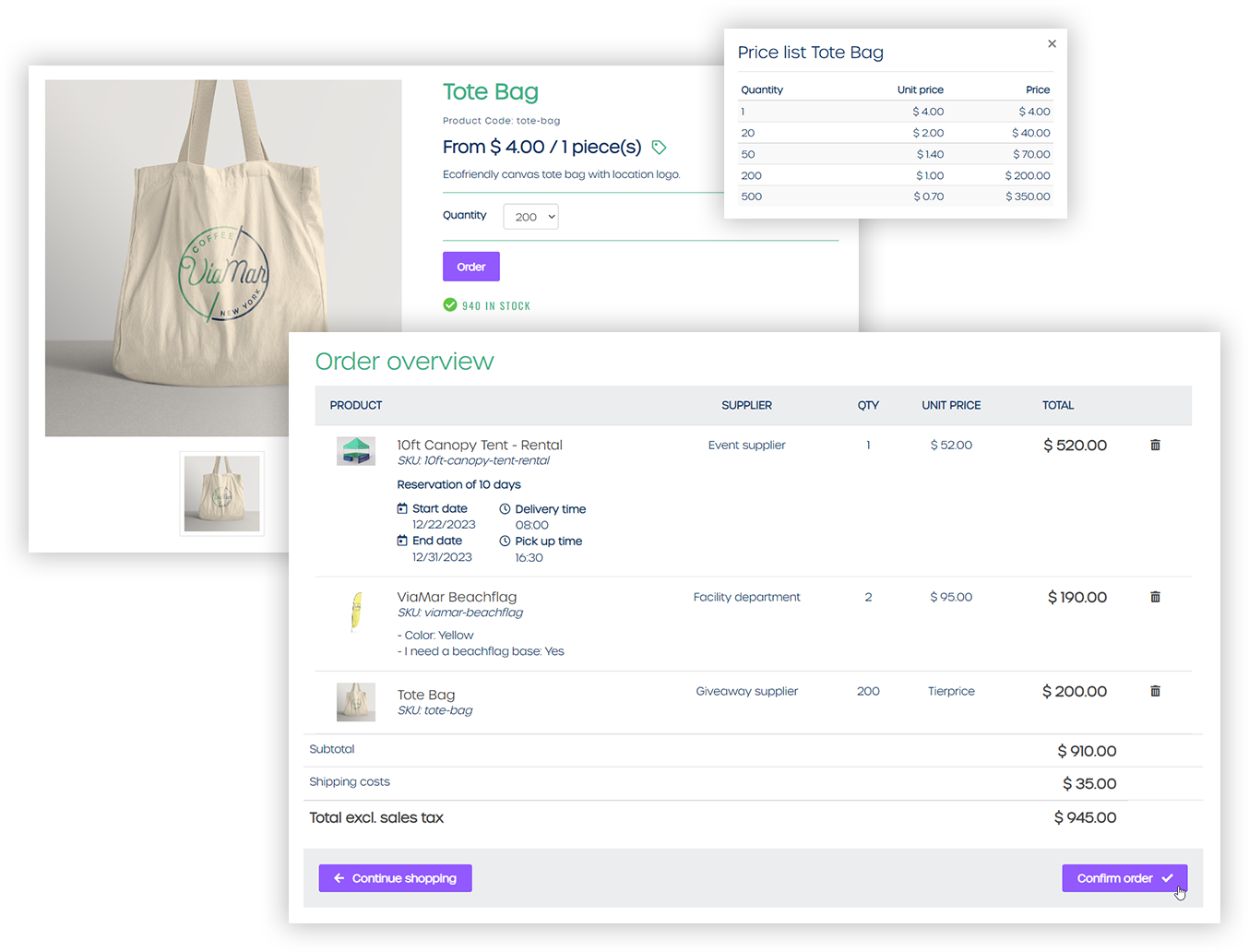The height and width of the screenshot is (952, 1249).
Task: Click the purple Order button
Action: click(471, 267)
